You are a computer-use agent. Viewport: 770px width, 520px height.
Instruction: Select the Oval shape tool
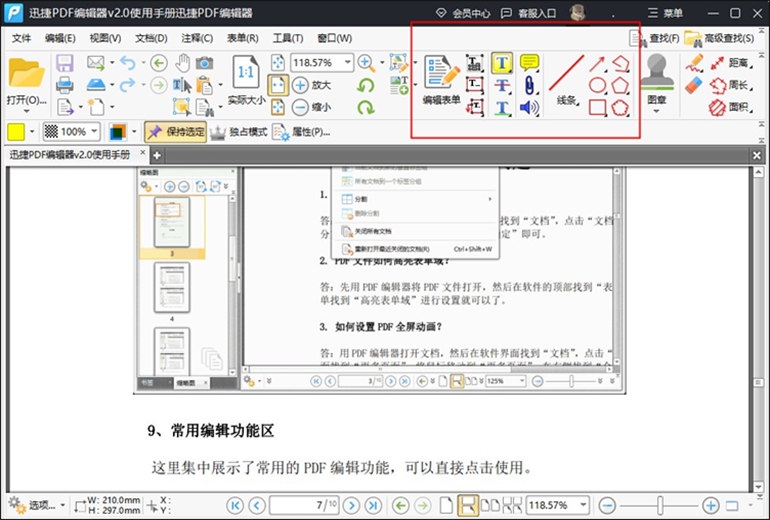[597, 85]
